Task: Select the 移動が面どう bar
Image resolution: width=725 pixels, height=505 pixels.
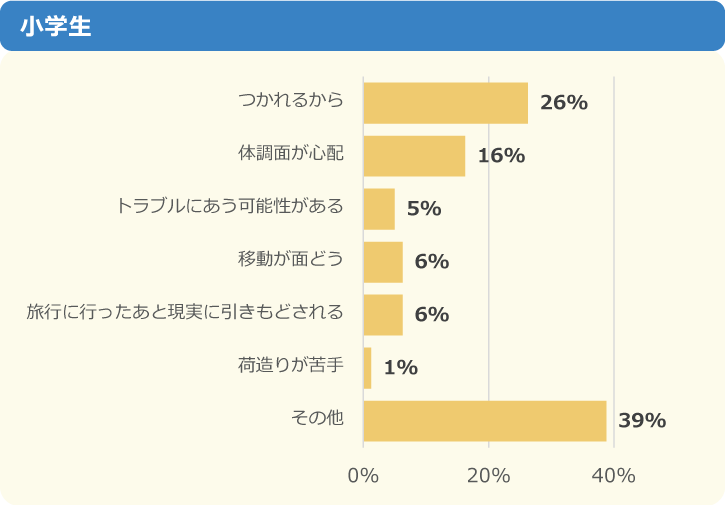Action: coord(383,262)
